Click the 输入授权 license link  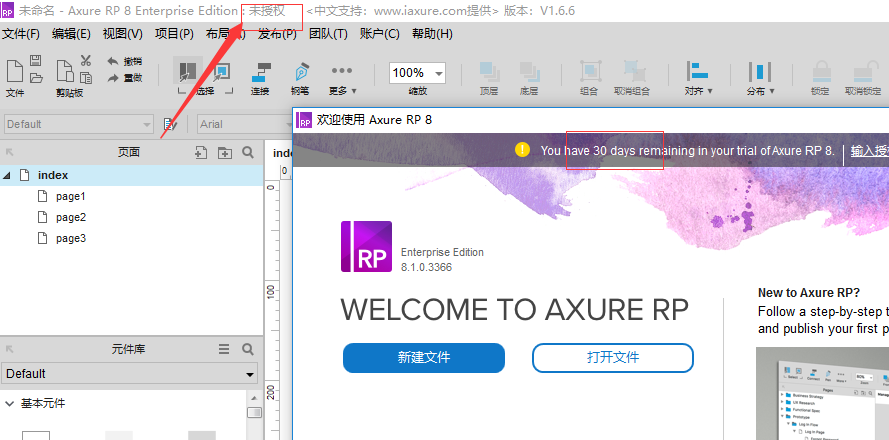(x=870, y=151)
